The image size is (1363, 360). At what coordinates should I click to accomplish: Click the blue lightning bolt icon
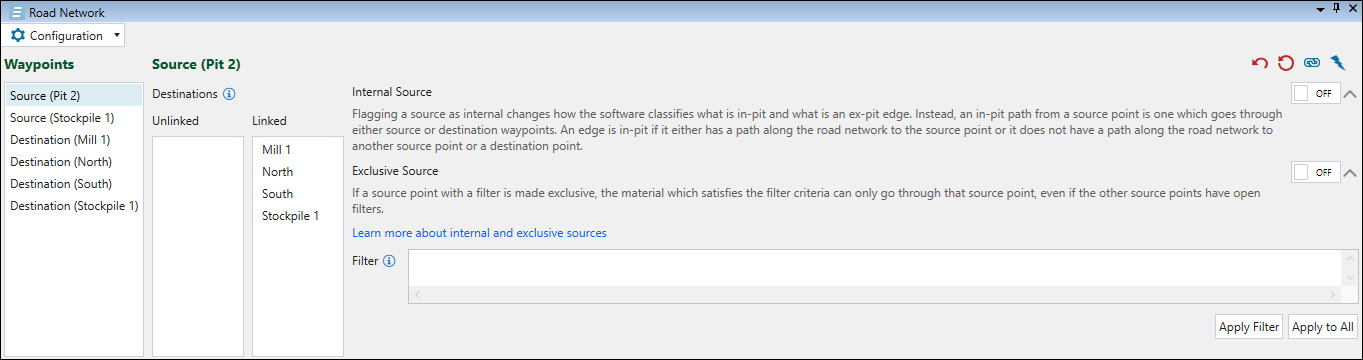[x=1338, y=63]
